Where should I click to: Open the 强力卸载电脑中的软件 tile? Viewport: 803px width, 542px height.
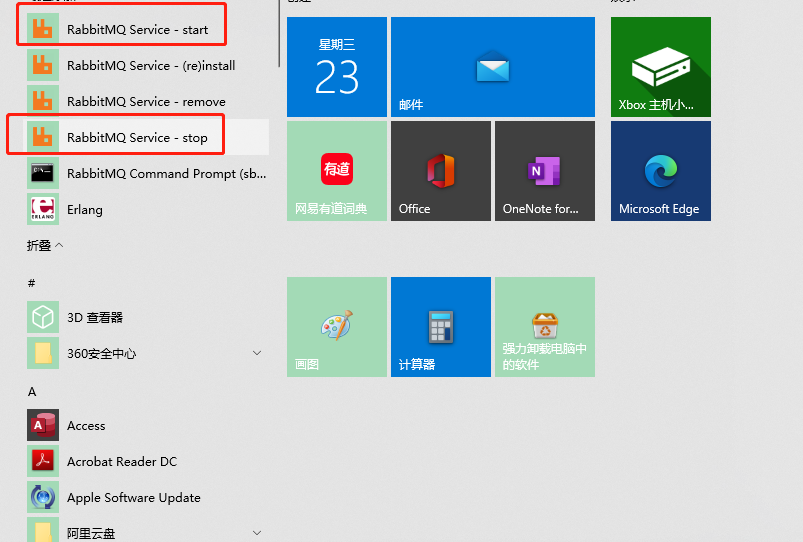pos(545,327)
